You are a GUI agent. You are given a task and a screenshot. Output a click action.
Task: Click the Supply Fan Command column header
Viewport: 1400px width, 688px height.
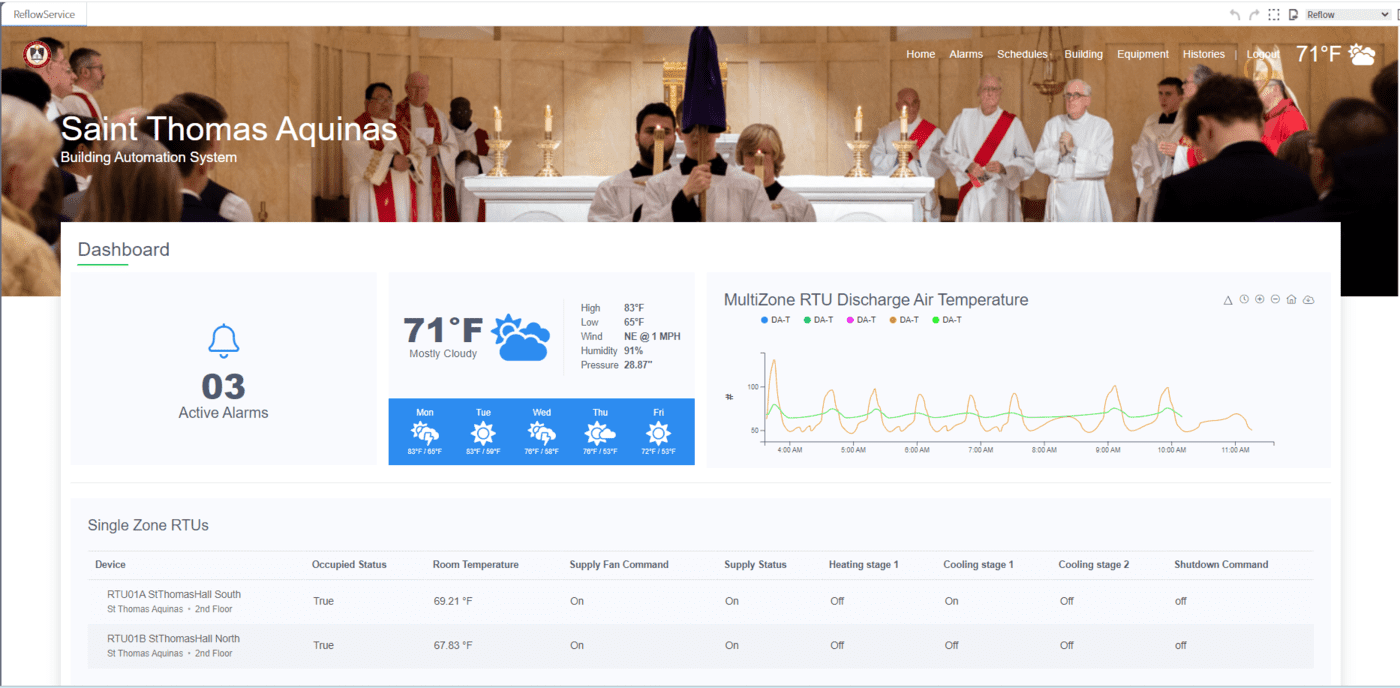(x=619, y=565)
